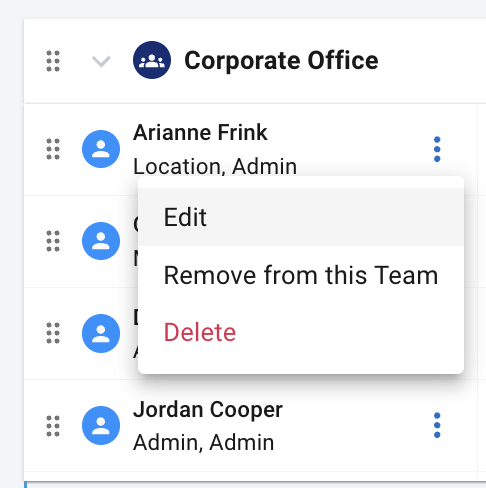Click avatar of third user row
486x488 pixels.
[101, 333]
